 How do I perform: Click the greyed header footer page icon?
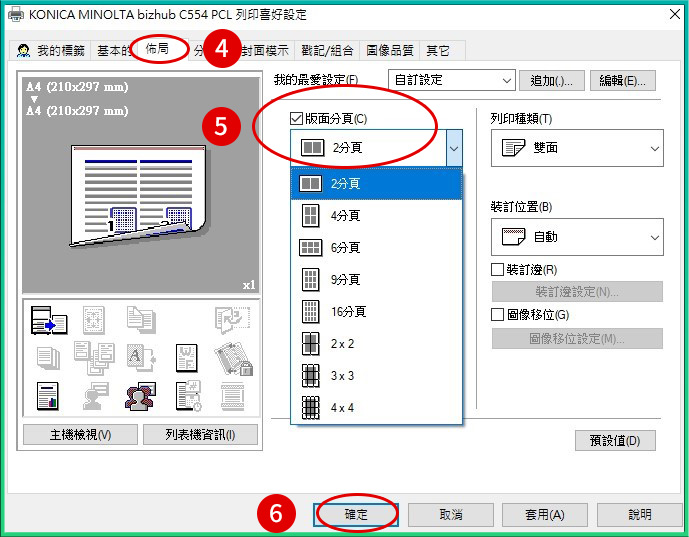click(232, 396)
